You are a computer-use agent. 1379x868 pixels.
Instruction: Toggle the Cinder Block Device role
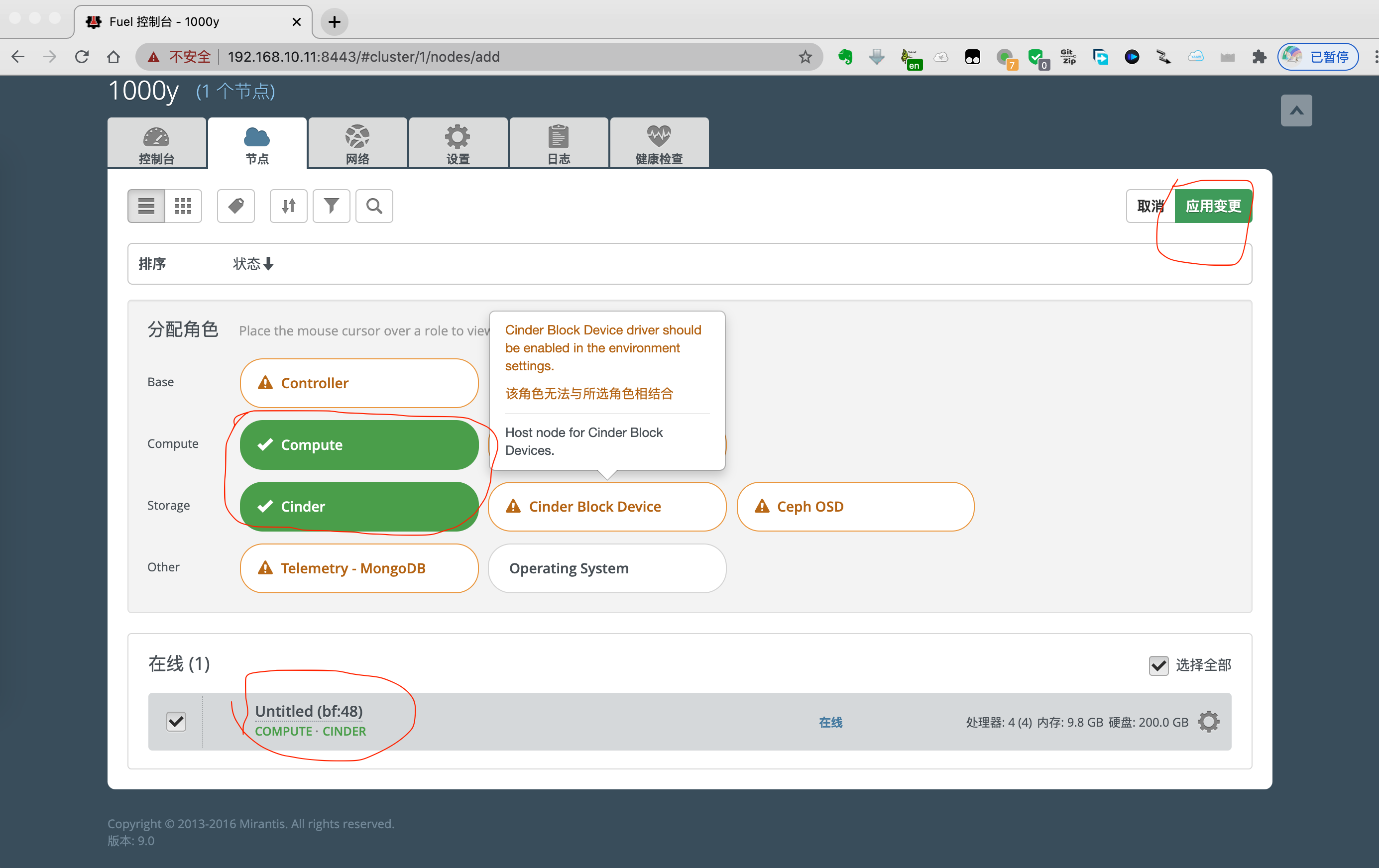(607, 507)
